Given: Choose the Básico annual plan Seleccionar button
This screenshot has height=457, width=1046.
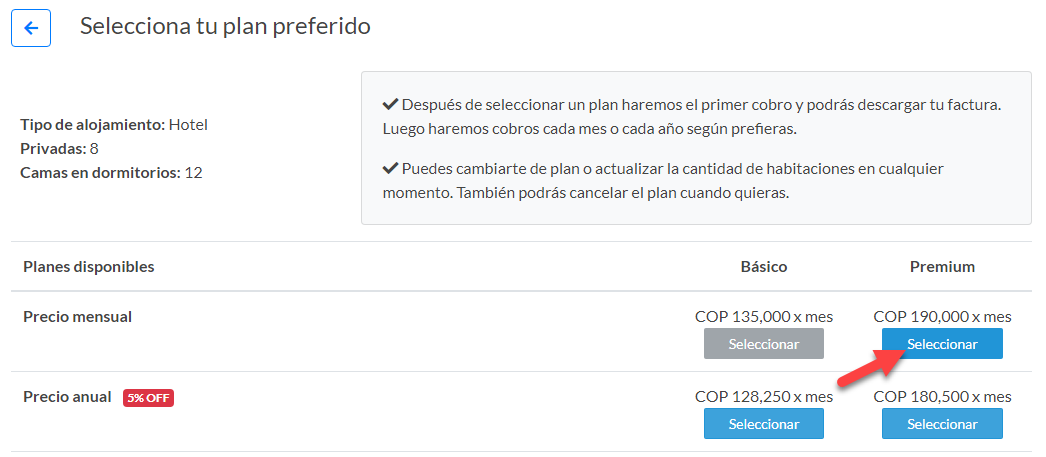Looking at the screenshot, I should point(764,424).
